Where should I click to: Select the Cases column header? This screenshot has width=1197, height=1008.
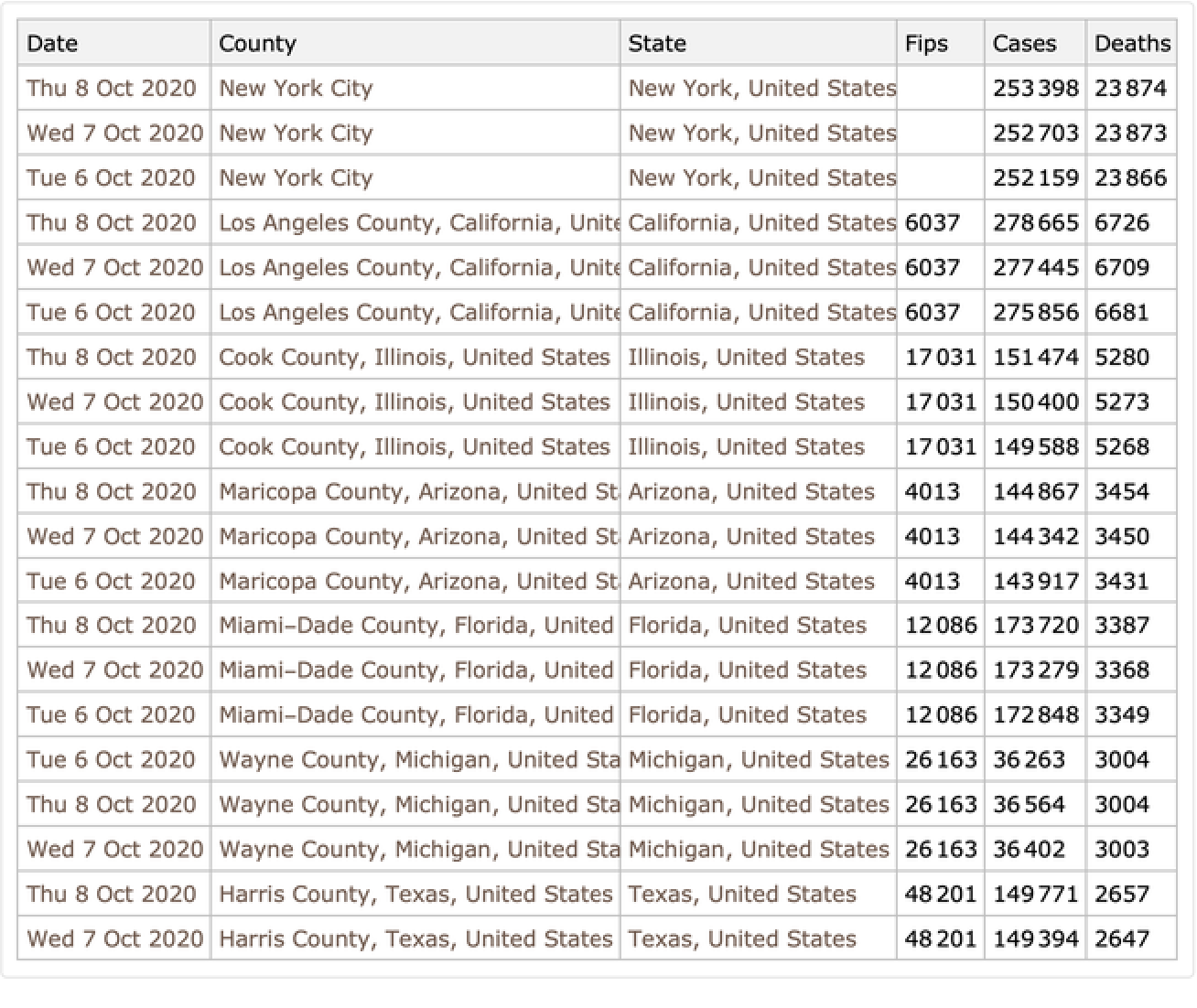(x=1024, y=44)
